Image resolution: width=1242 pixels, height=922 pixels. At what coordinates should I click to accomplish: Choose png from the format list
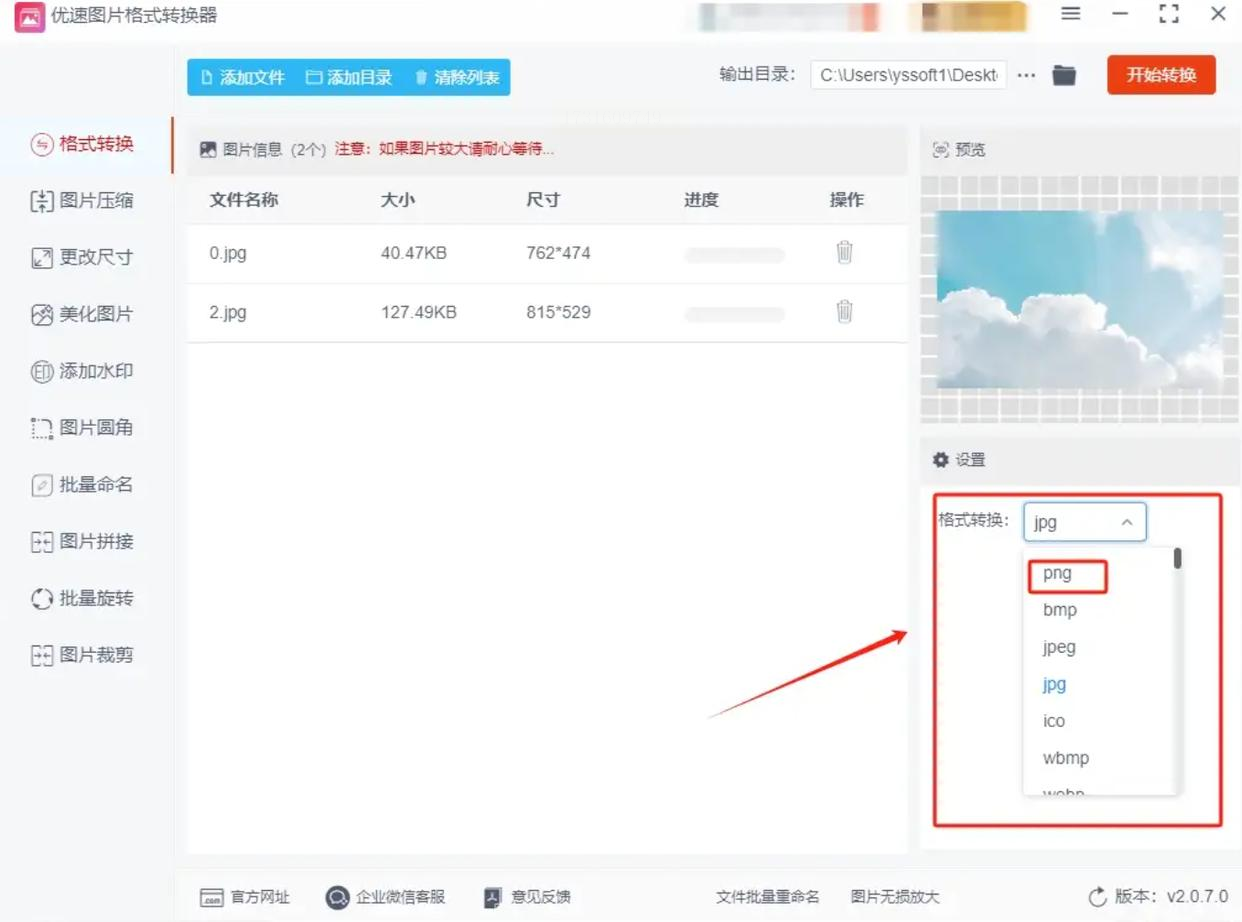point(1057,573)
